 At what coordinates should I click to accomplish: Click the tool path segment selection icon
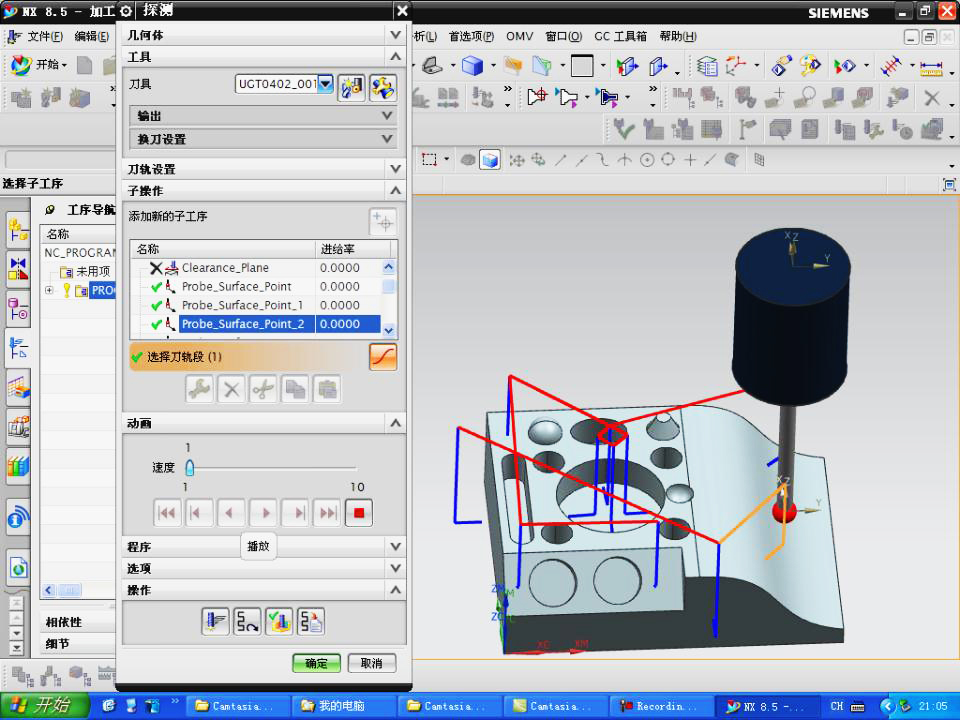coord(383,357)
